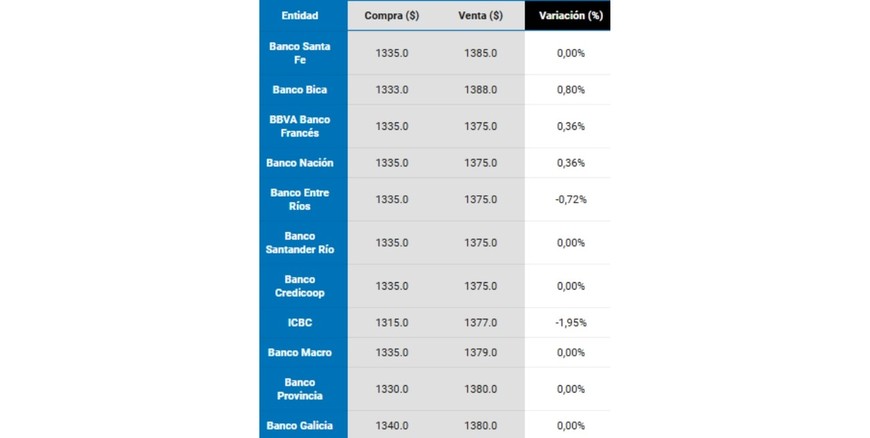Select the Venta ($) column header
Image resolution: width=870 pixels, height=438 pixels.
(x=480, y=15)
